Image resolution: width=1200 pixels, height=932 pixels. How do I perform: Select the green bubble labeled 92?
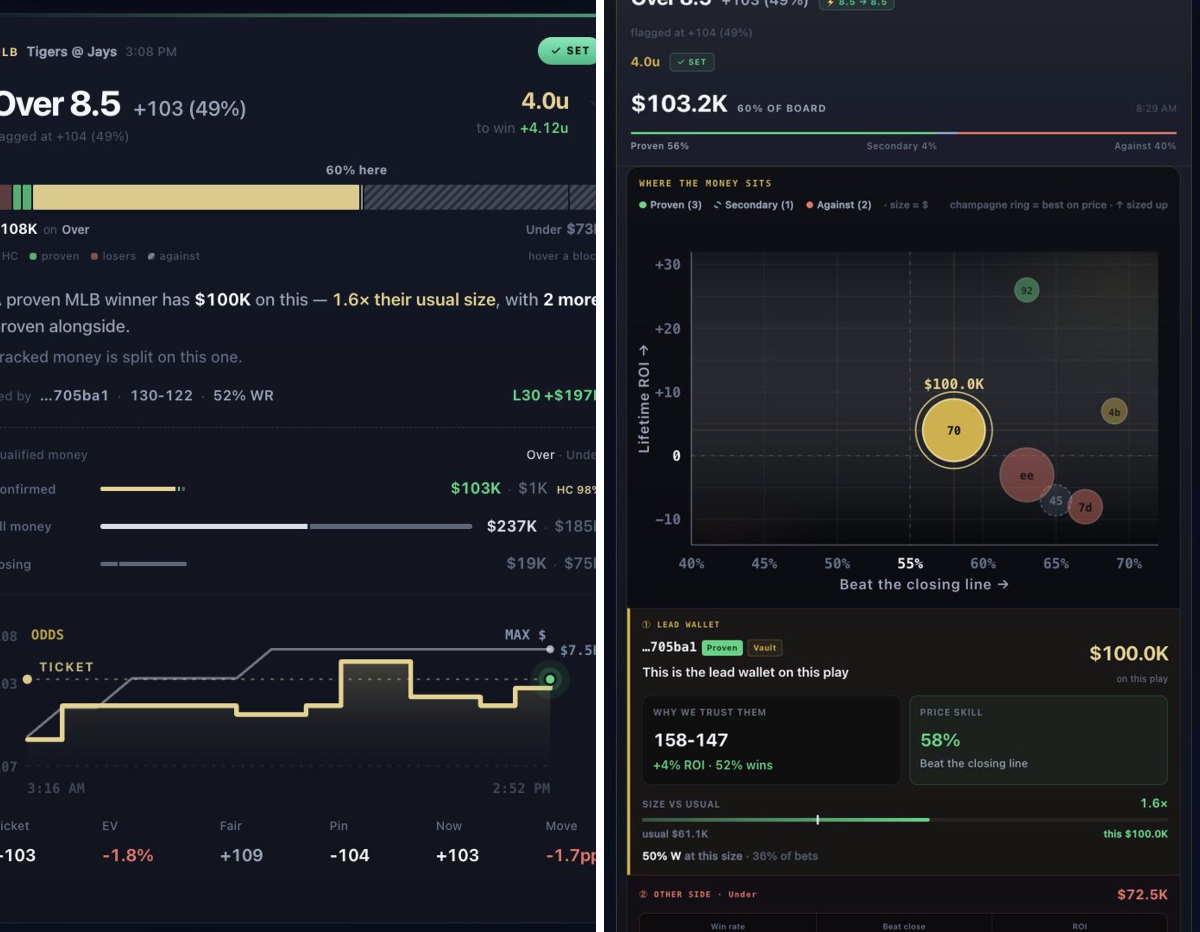(x=1026, y=291)
